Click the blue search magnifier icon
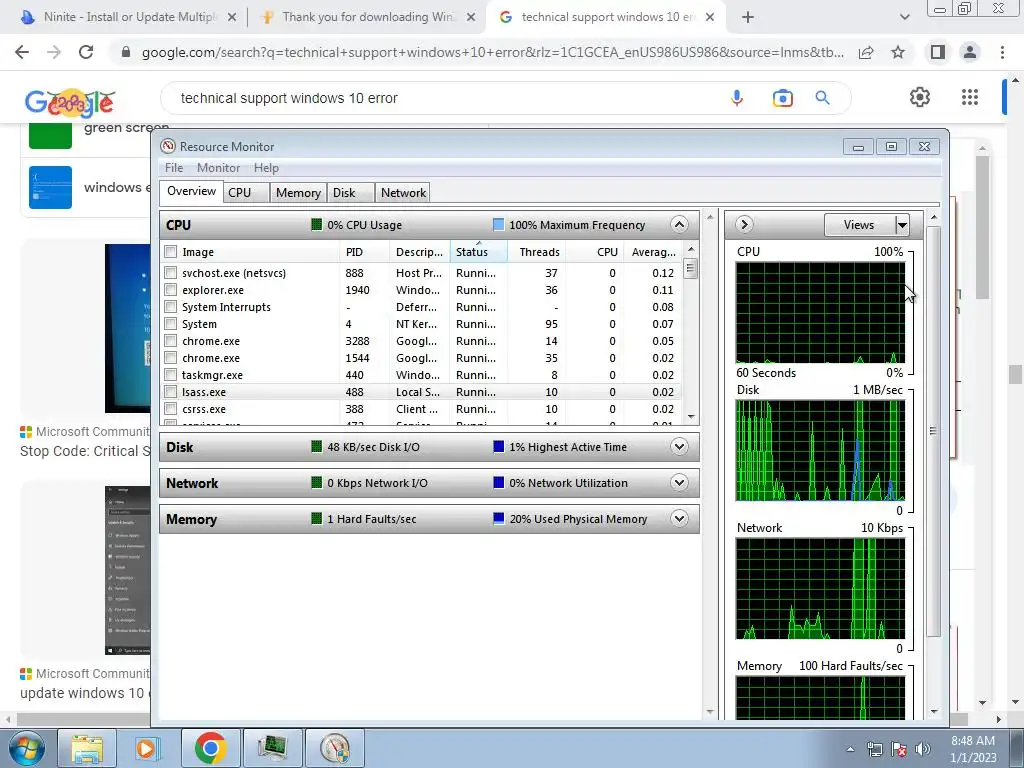The image size is (1024, 768). pyautogui.click(x=822, y=98)
